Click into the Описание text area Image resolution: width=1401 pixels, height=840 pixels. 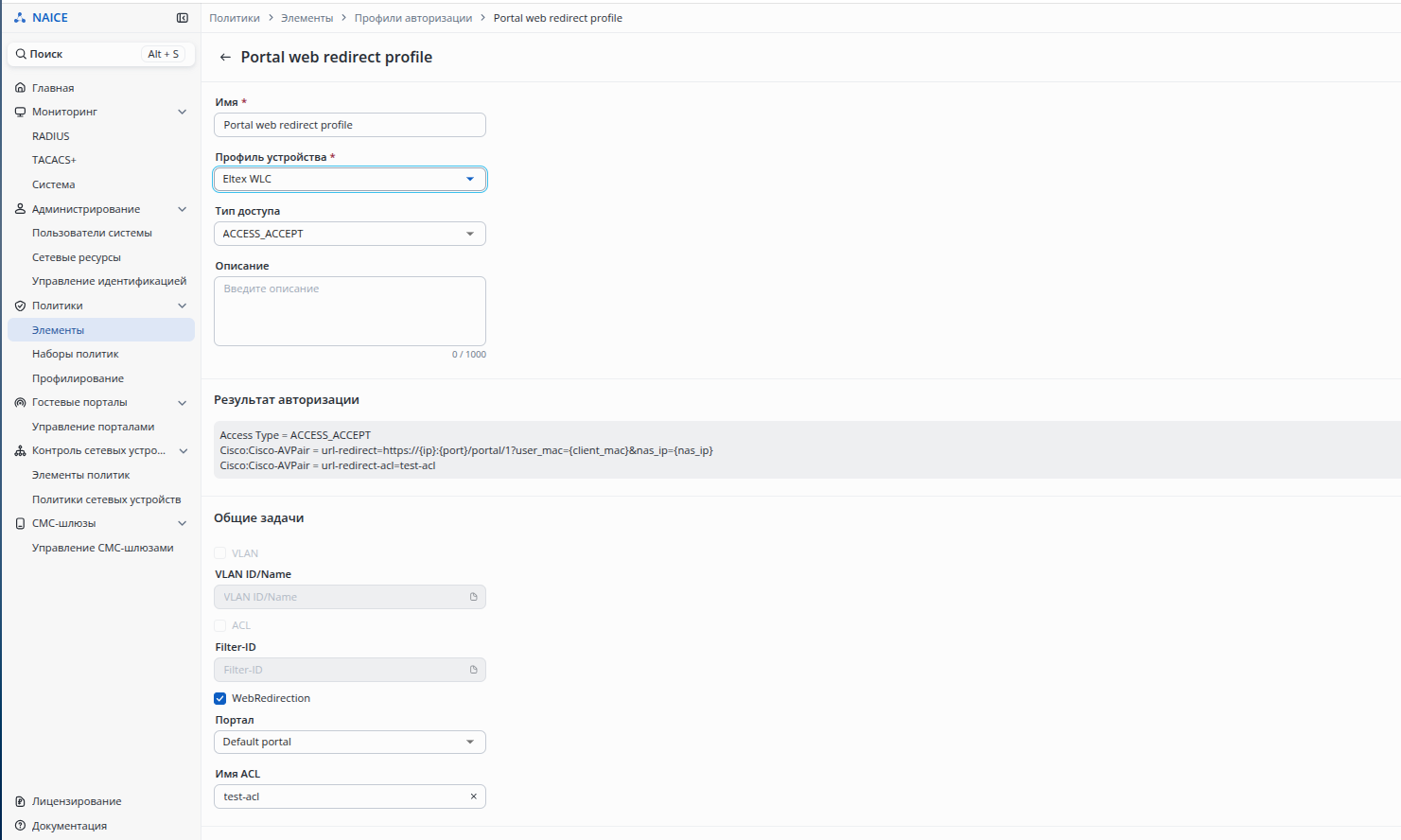pos(350,311)
